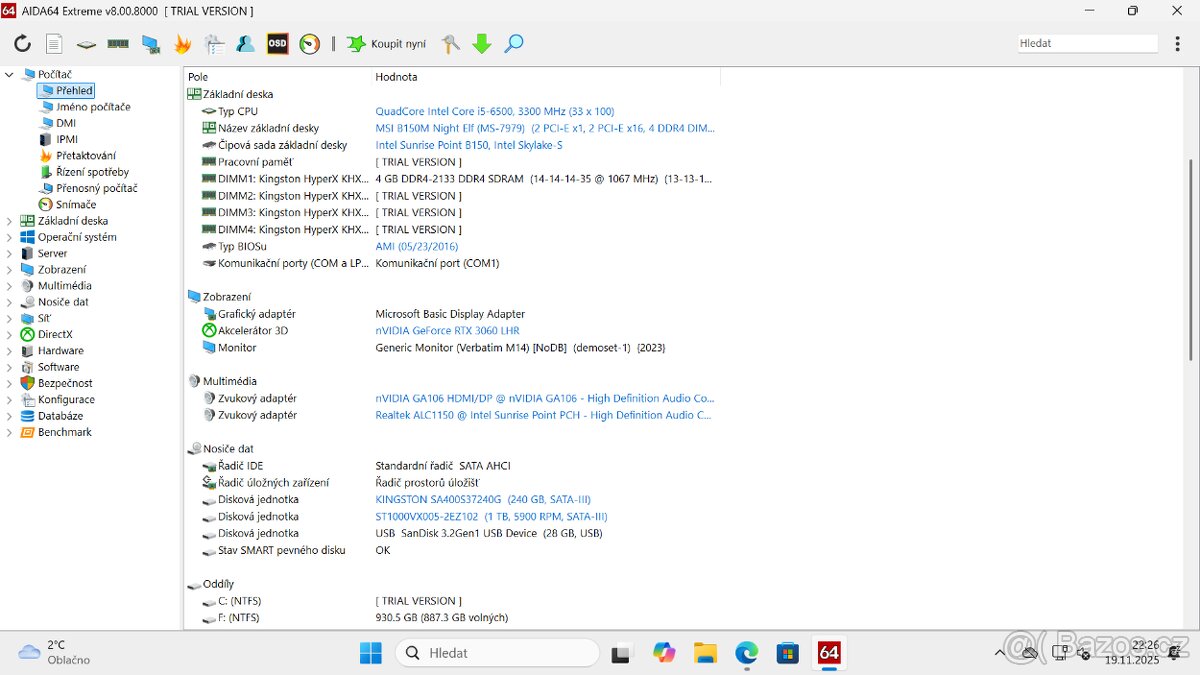Select the Benchmark tree item
The image size is (1200, 675).
click(x=64, y=432)
